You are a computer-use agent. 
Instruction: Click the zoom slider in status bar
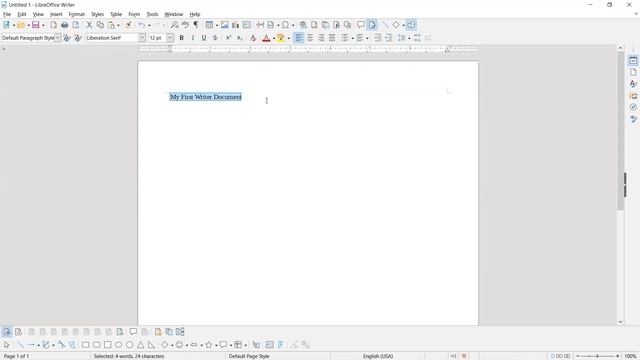[x=597, y=356]
